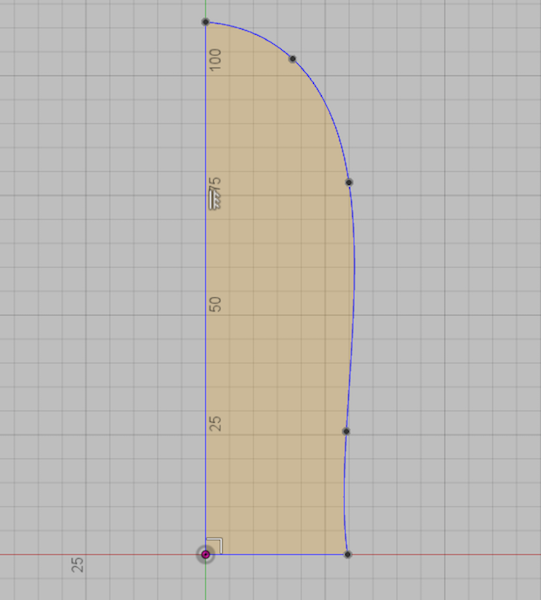Image resolution: width=541 pixels, height=600 pixels.
Task: Click the '25' label beside the vertical line
Action: click(216, 424)
